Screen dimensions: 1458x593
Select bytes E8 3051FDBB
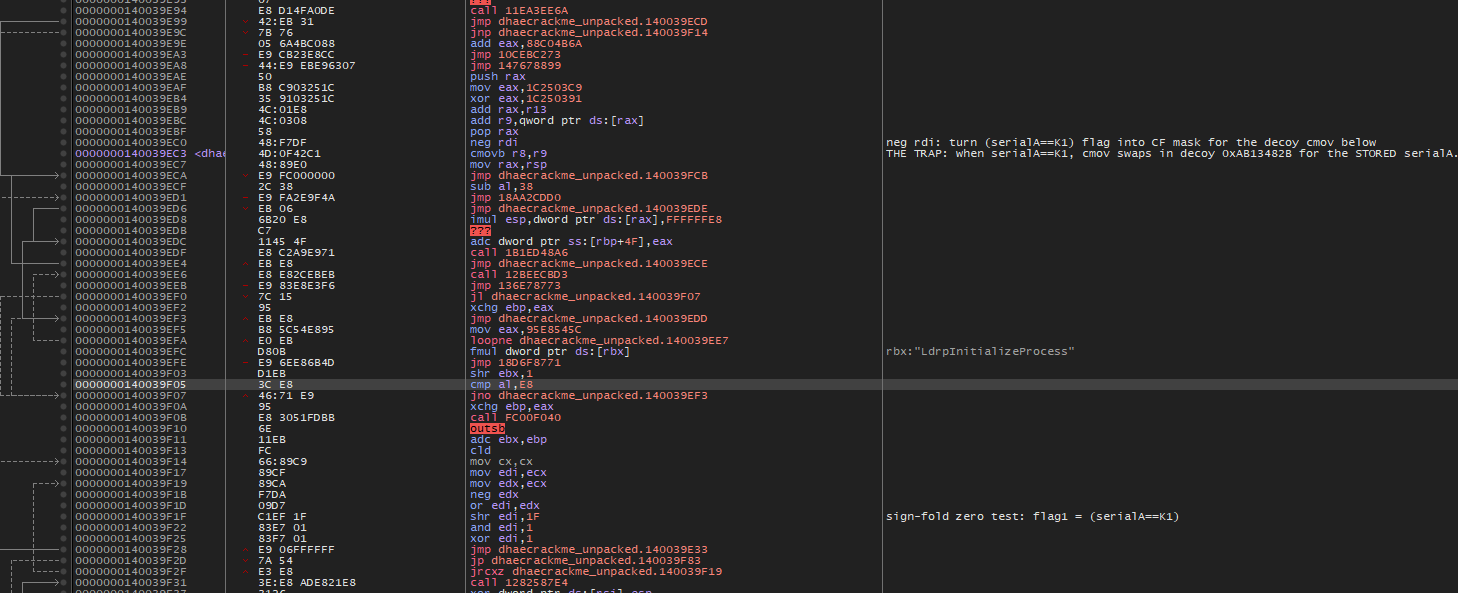(x=296, y=417)
